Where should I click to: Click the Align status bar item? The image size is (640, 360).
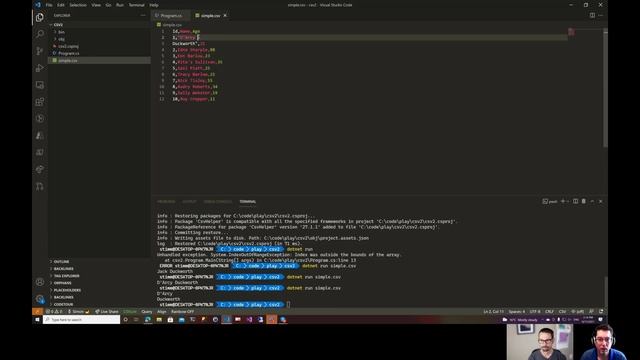162,311
